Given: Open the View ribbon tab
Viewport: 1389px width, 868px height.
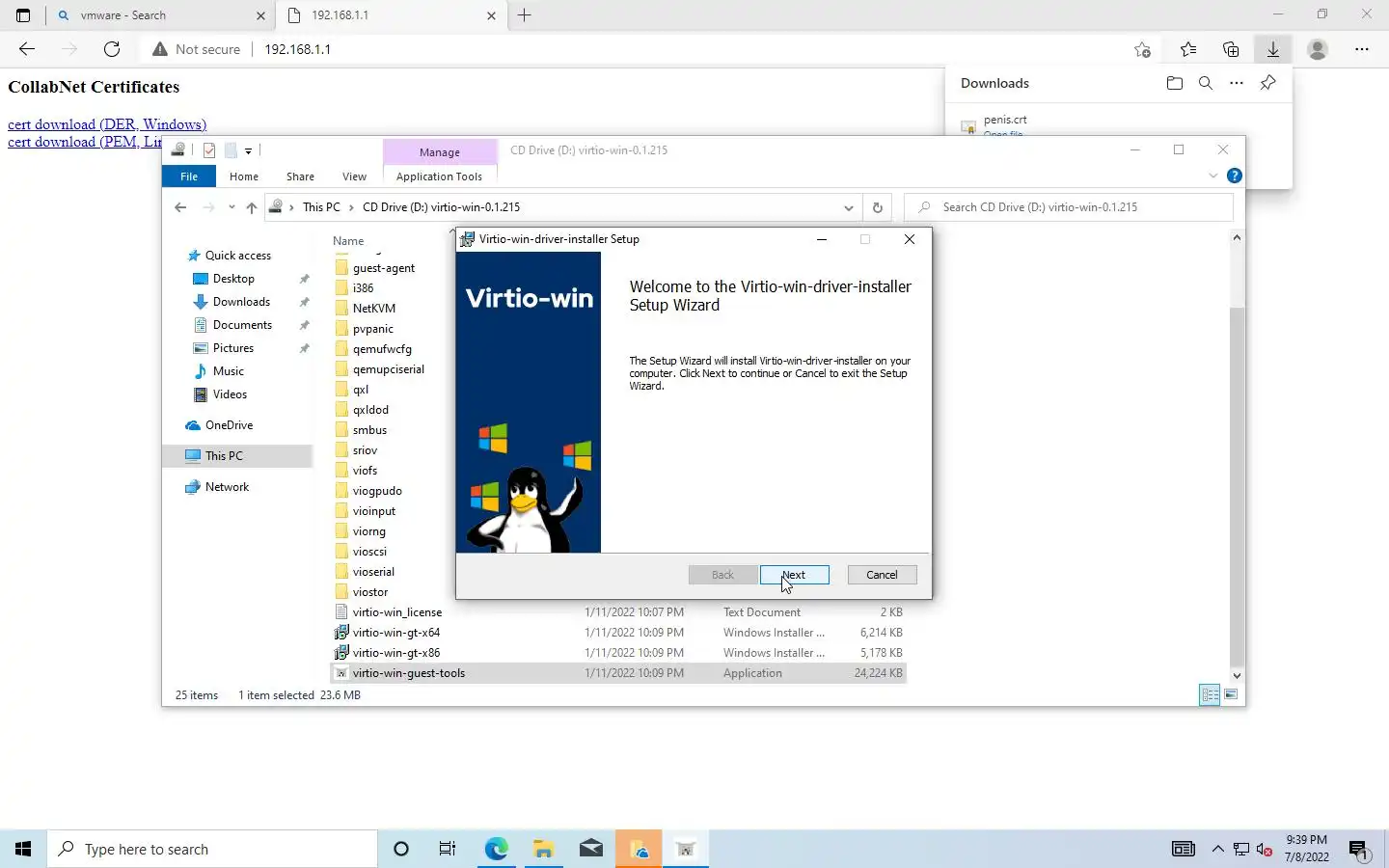Looking at the screenshot, I should click(354, 176).
